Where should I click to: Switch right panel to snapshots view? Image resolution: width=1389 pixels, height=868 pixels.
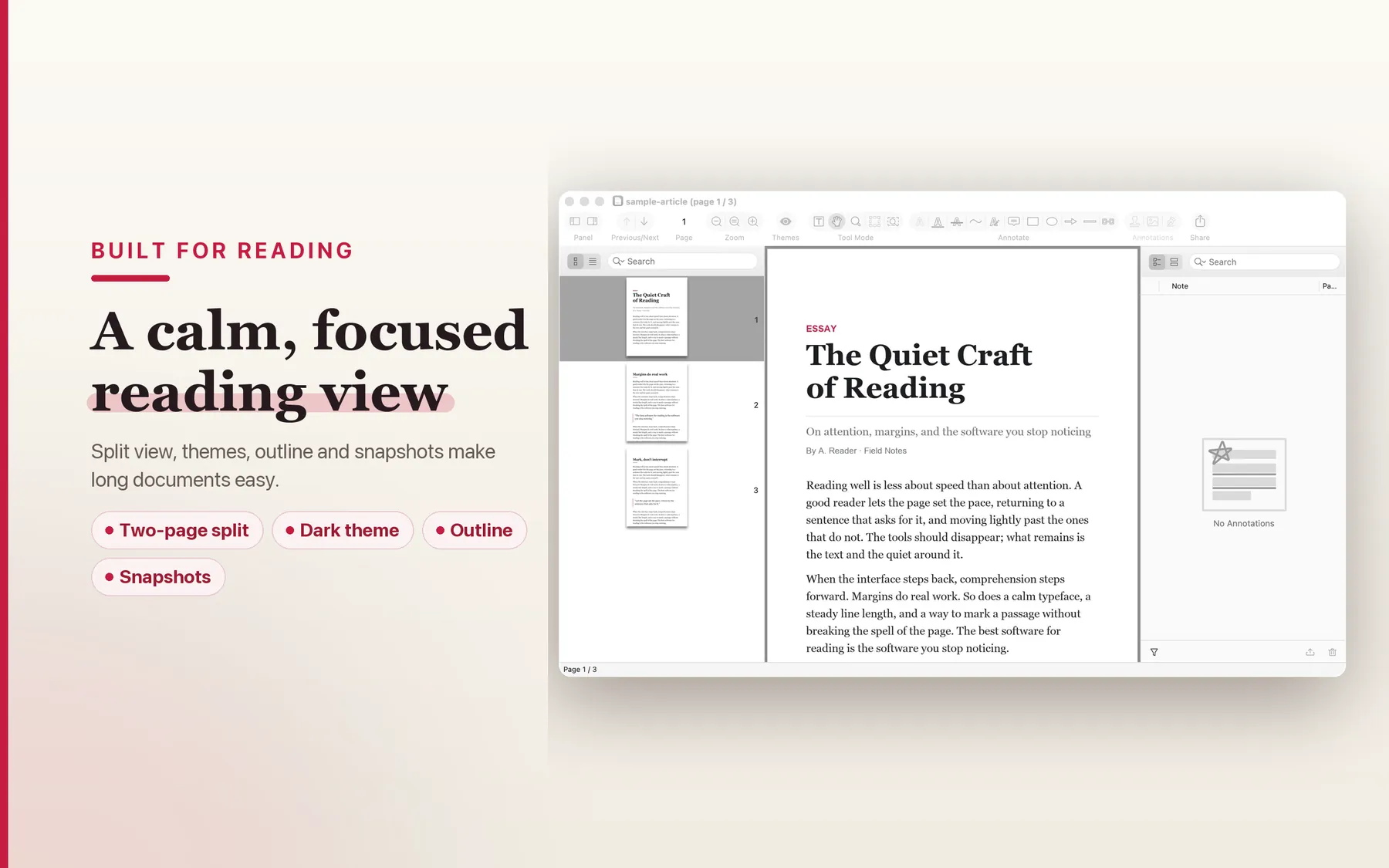tap(1174, 262)
